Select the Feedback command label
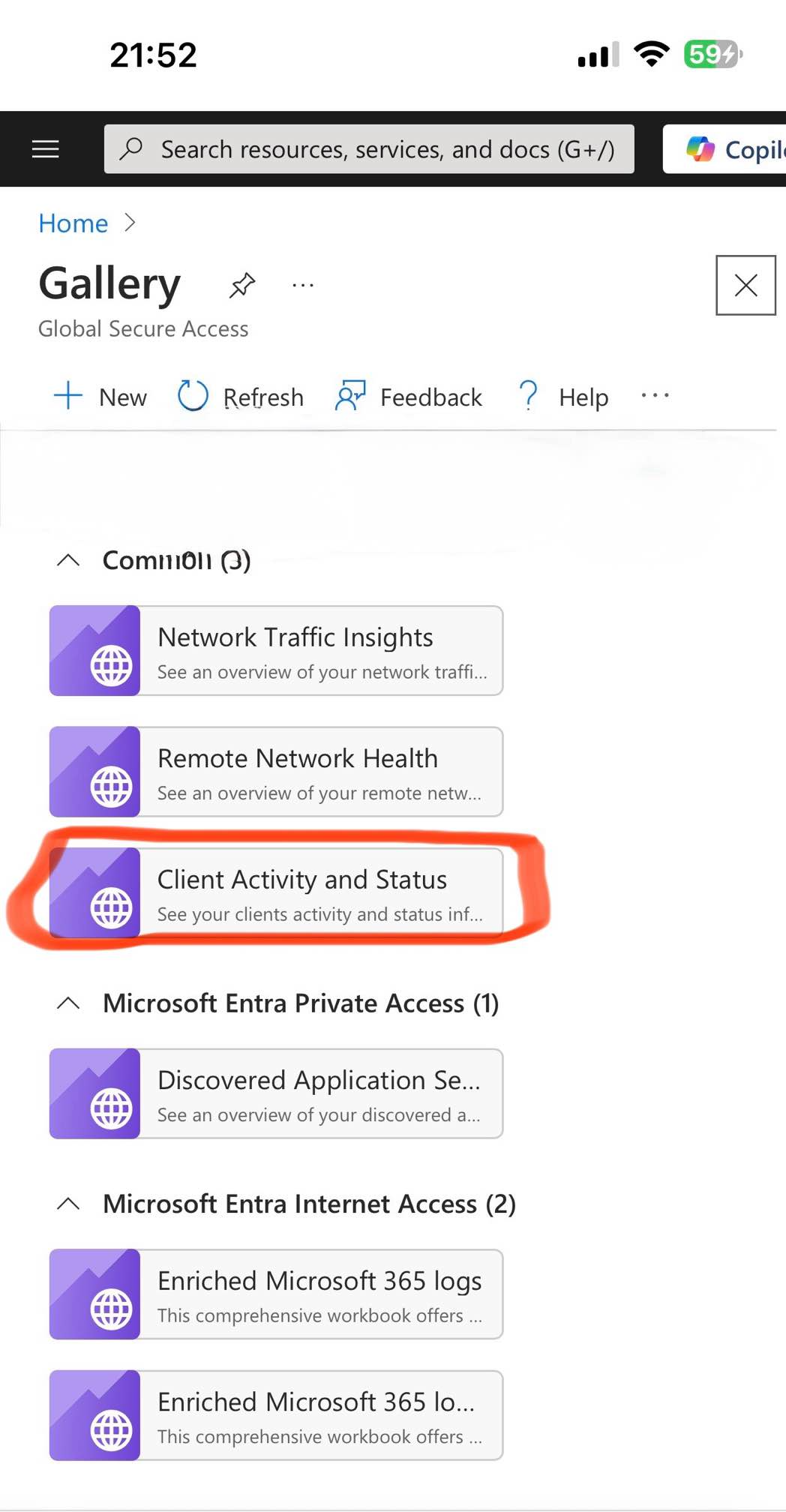This screenshot has width=786, height=1512. [x=430, y=397]
